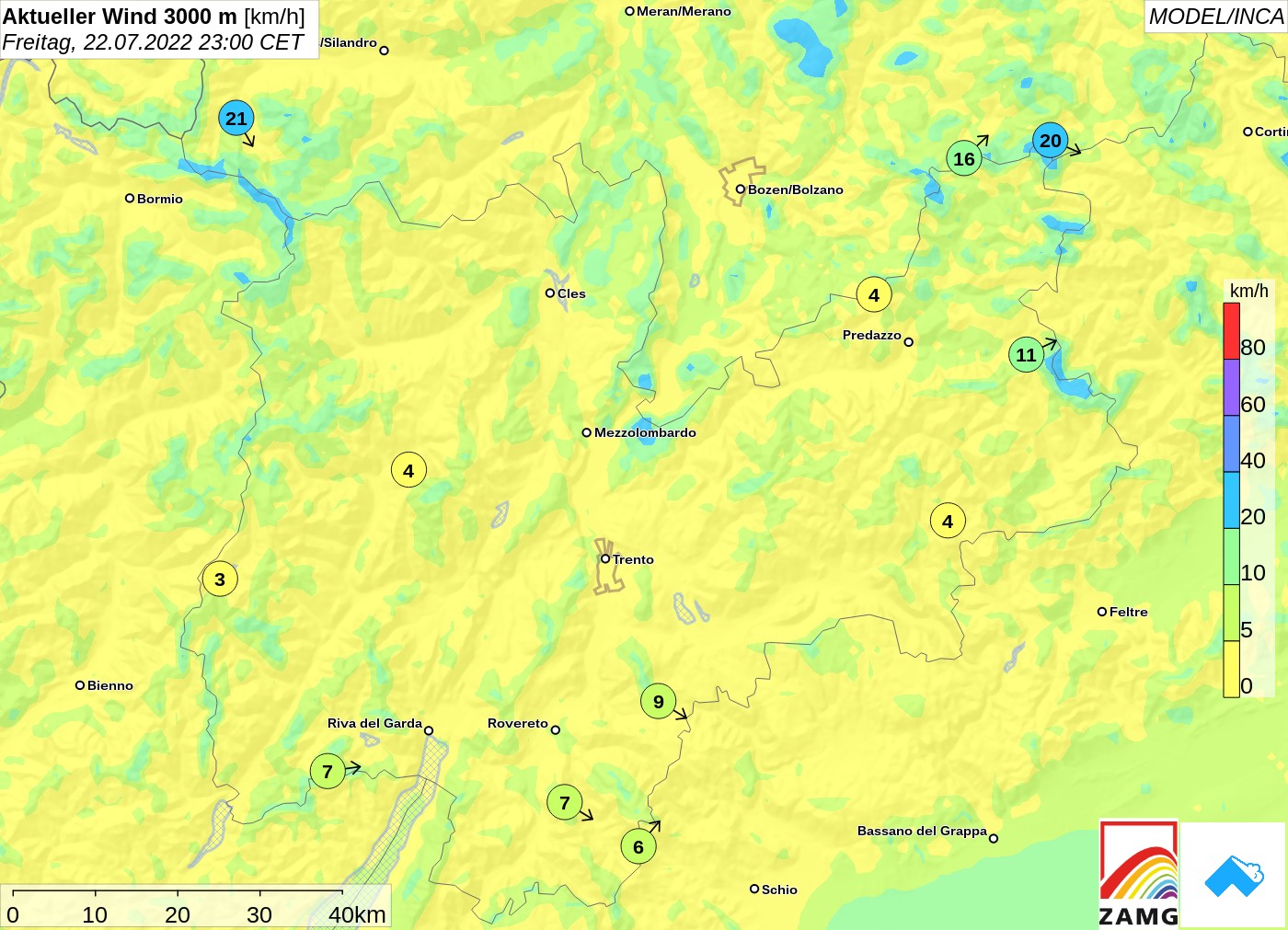The width and height of the screenshot is (1288, 930).
Task: Select the 11 km/h wind station marker
Action: pos(1026,355)
